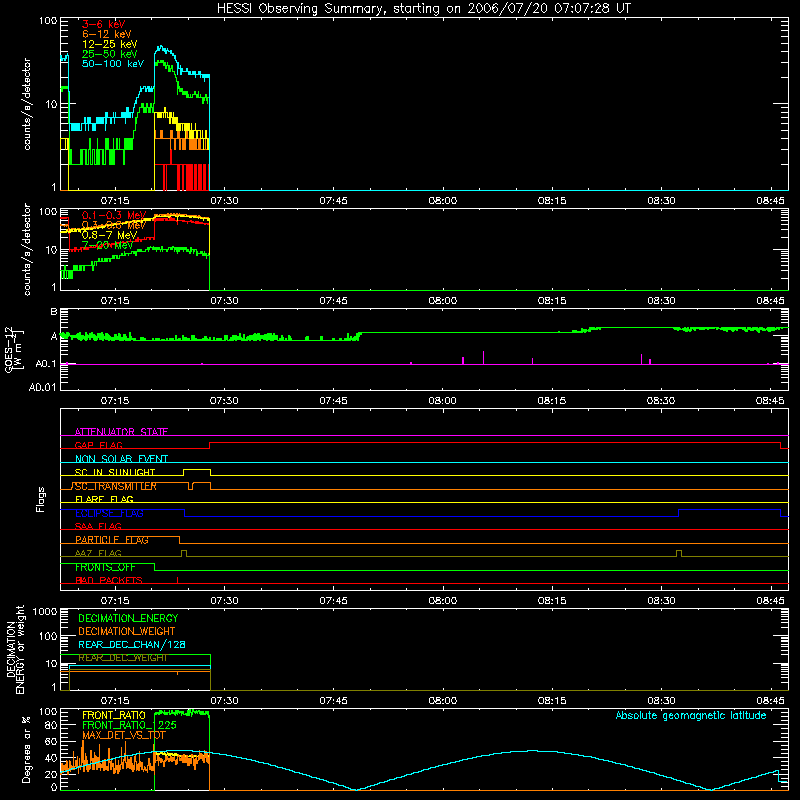Select the red '0.1-0.3 MeV' legend entry
Screen dimensions: 800x800
(114, 215)
